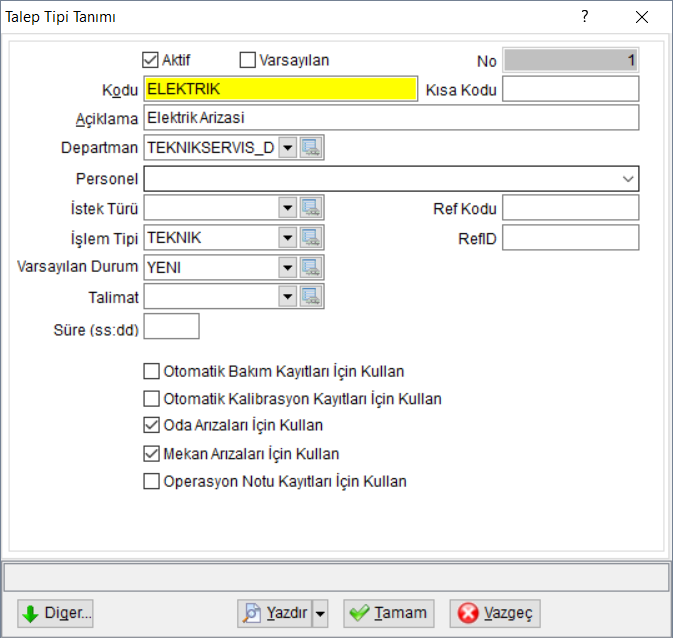Enable Operasyon Notu Kayıtları İçin Kullan
This screenshot has width=673, height=638.
[x=151, y=481]
